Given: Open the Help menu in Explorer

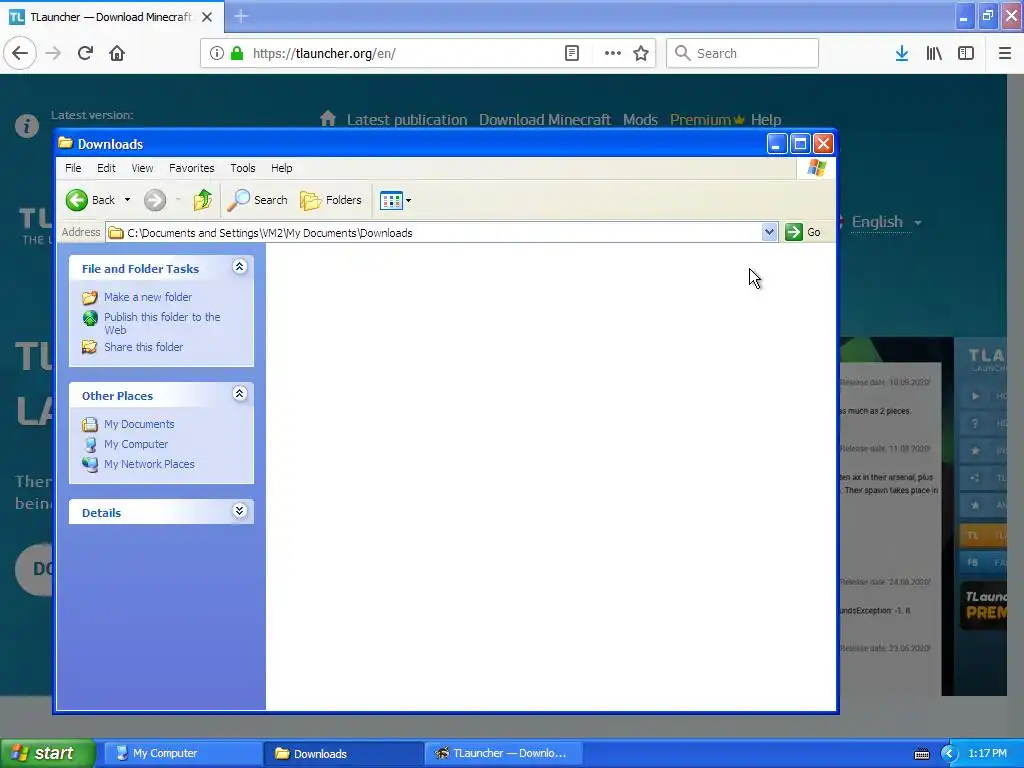Looking at the screenshot, I should tap(281, 168).
